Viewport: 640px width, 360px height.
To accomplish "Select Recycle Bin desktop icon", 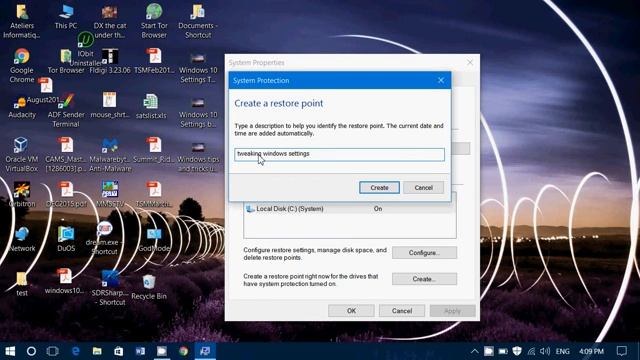I will tap(149, 287).
